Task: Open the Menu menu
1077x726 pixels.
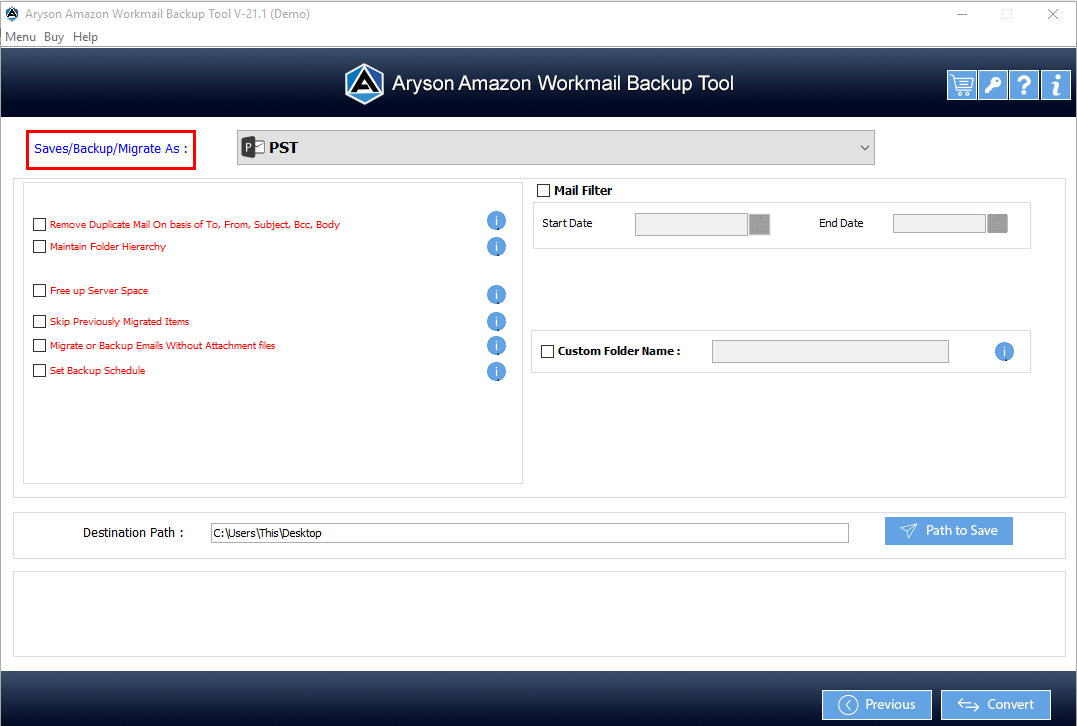Action: pos(21,37)
